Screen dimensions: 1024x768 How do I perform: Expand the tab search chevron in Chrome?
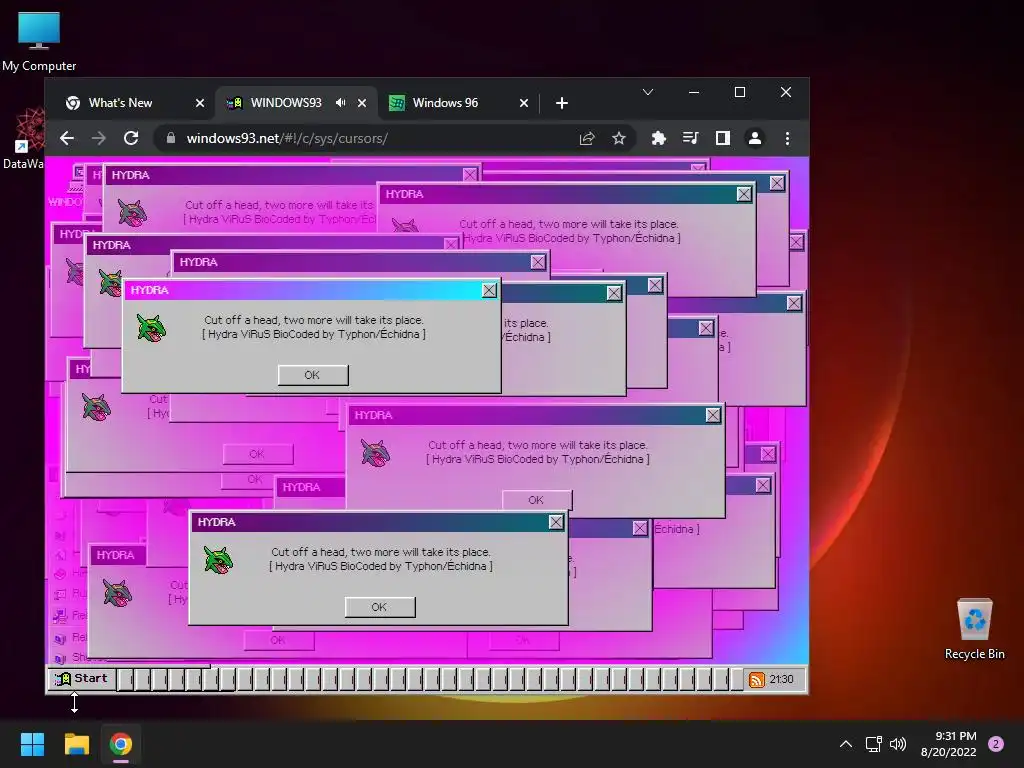pos(647,92)
